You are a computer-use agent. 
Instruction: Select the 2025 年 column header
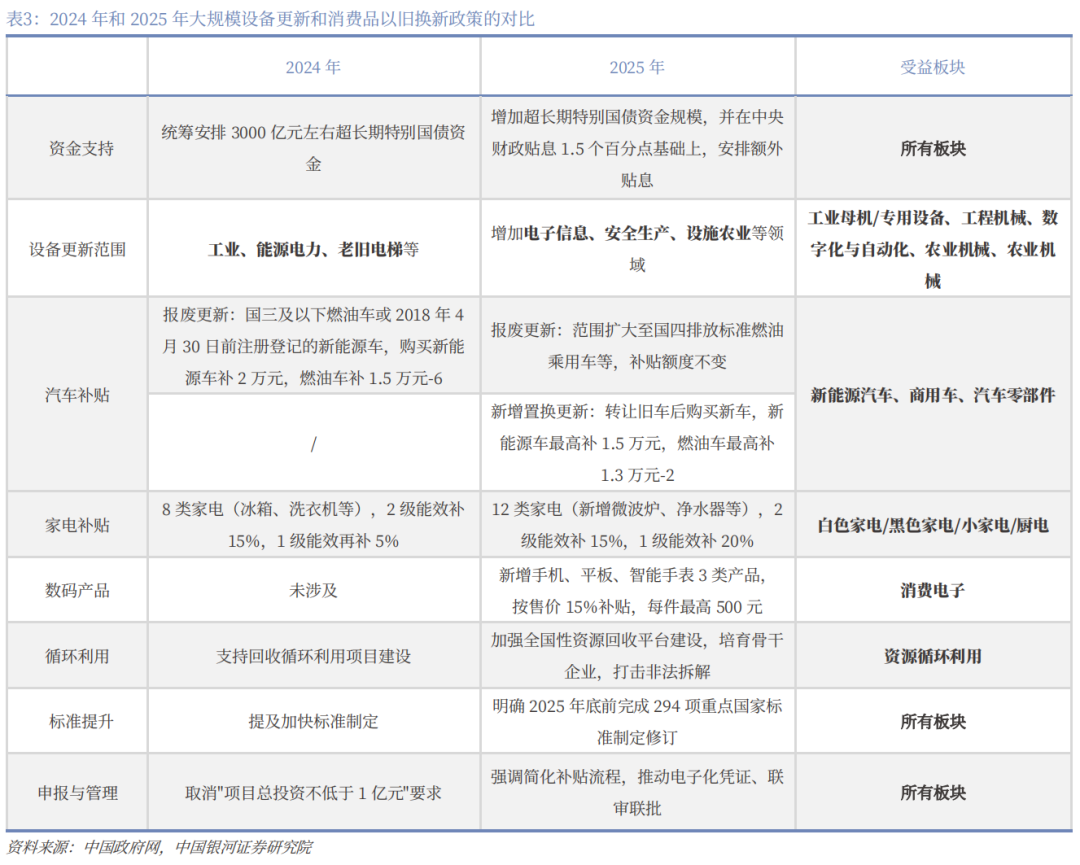637,68
